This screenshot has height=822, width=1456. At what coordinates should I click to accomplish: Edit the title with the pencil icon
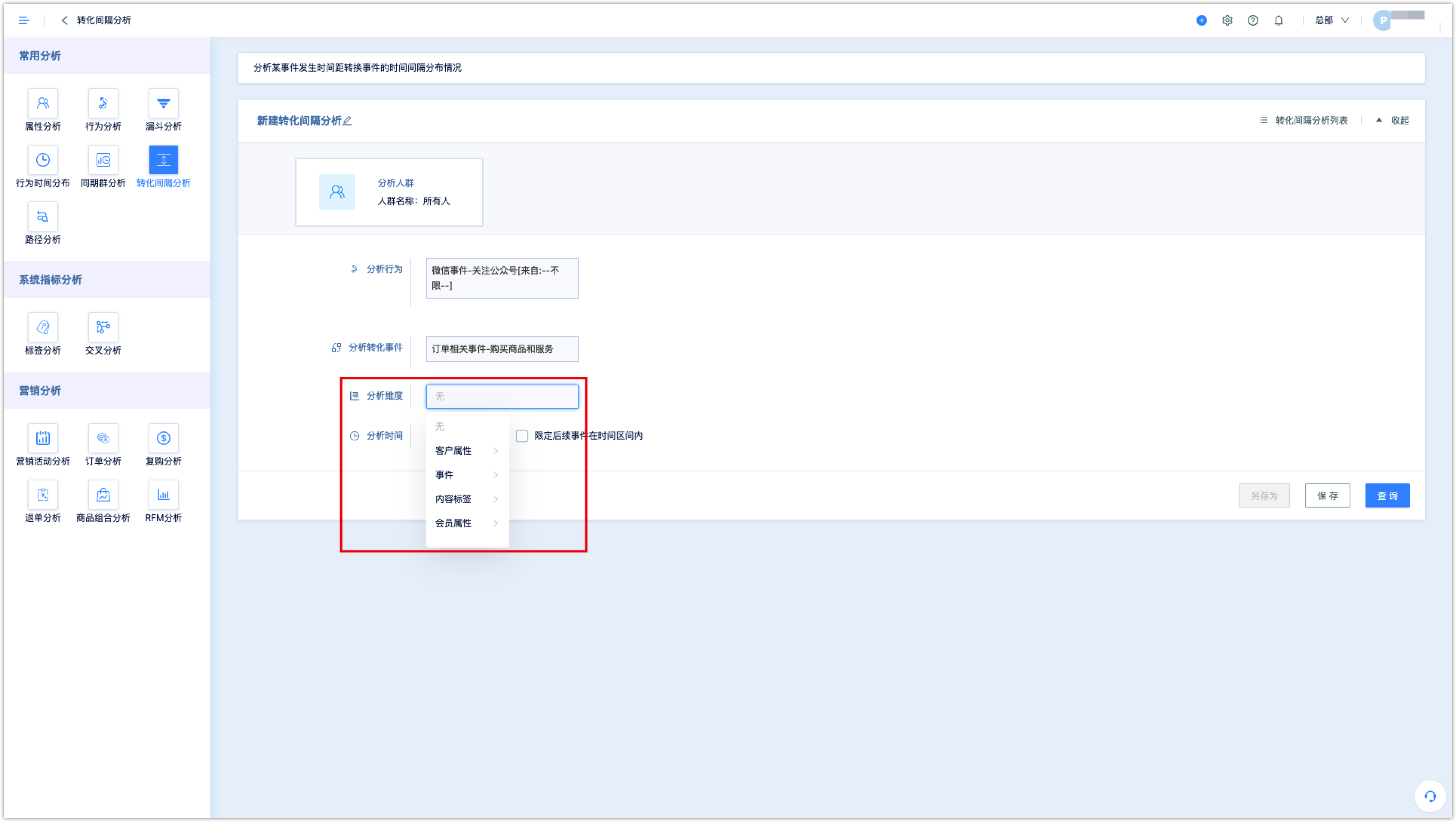click(x=348, y=120)
